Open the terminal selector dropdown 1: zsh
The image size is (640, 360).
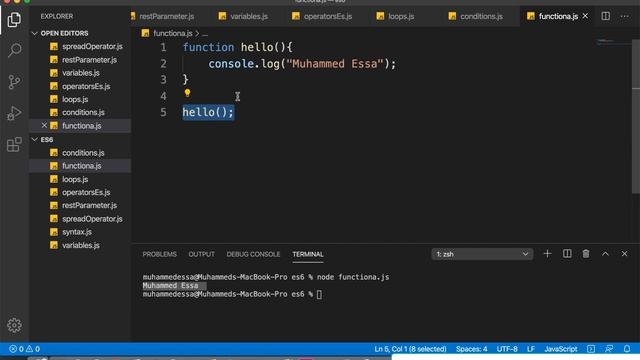482,254
